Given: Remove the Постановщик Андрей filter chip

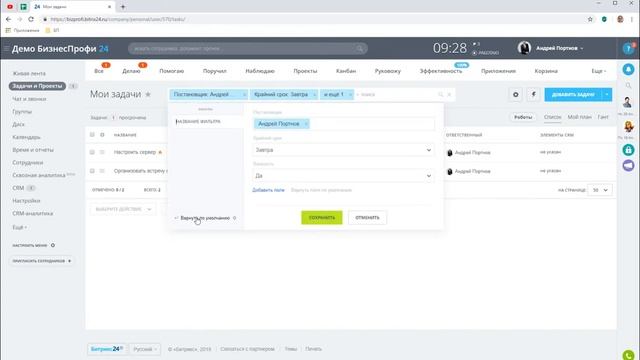Looking at the screenshot, I should click(244, 94).
